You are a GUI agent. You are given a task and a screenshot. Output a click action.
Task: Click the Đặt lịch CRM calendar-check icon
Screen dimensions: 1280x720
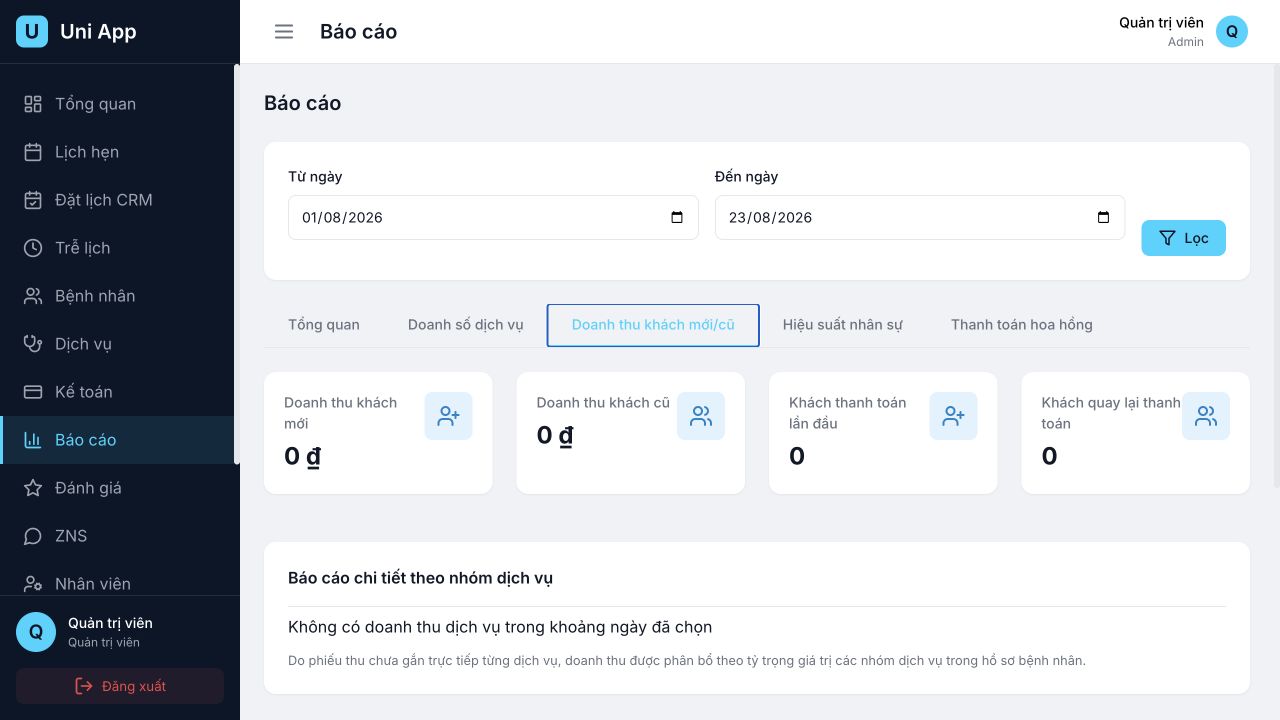33,200
